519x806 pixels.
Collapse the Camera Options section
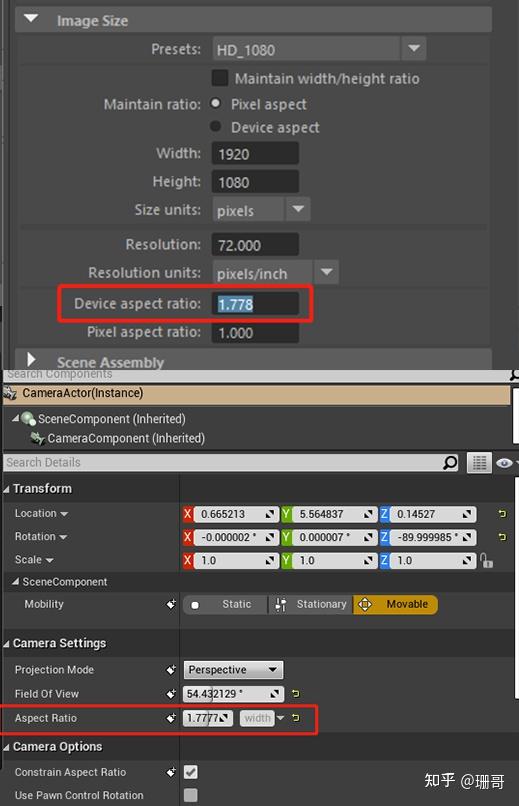point(7,747)
